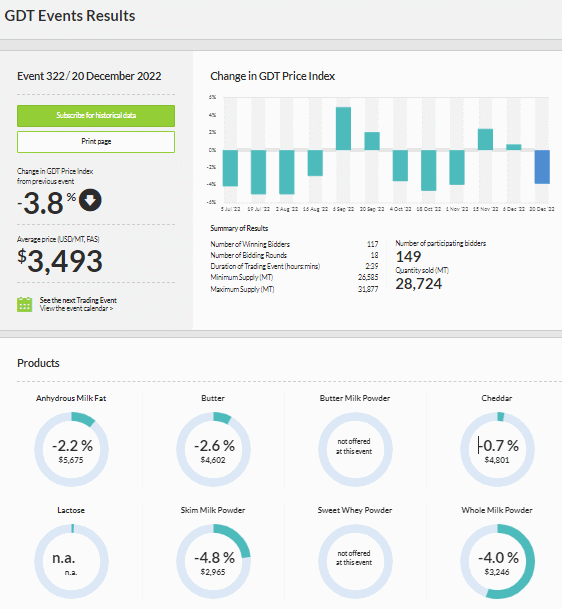Open the Skim Milk Powder donut chart
Viewport: 562px width, 609px height.
click(x=213, y=561)
